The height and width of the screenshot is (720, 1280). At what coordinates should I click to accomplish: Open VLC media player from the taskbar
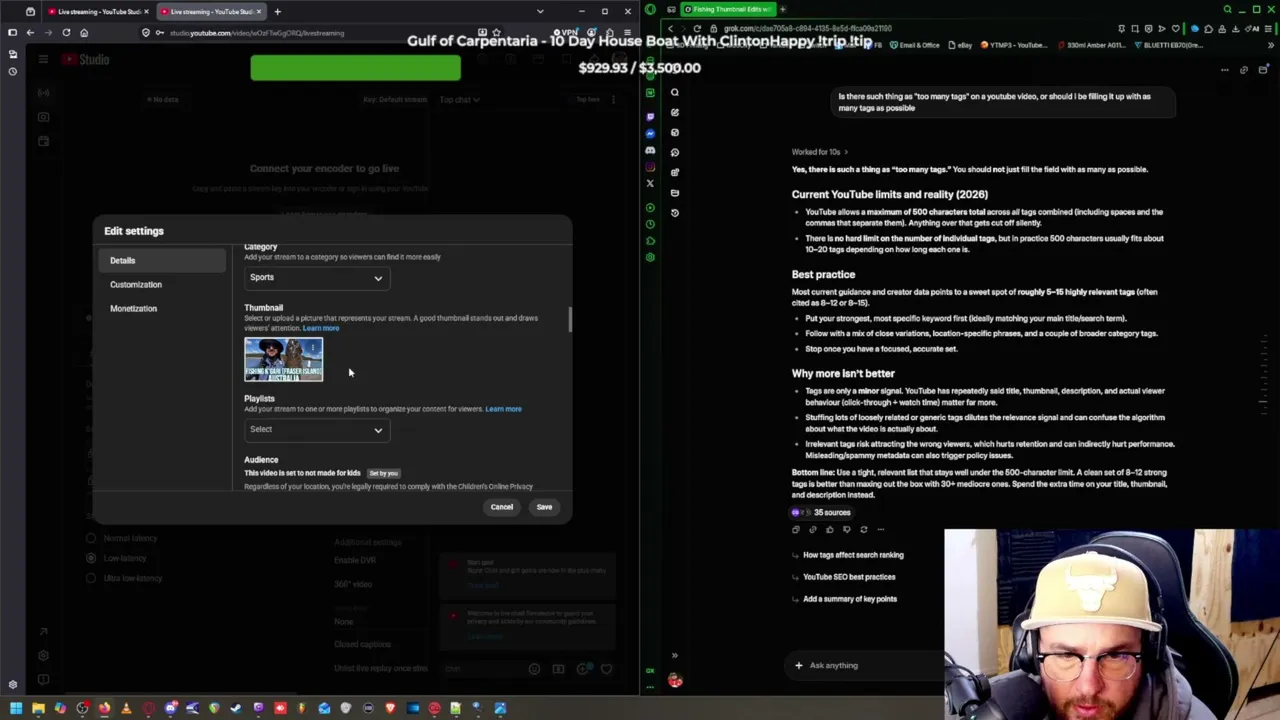tap(126, 709)
